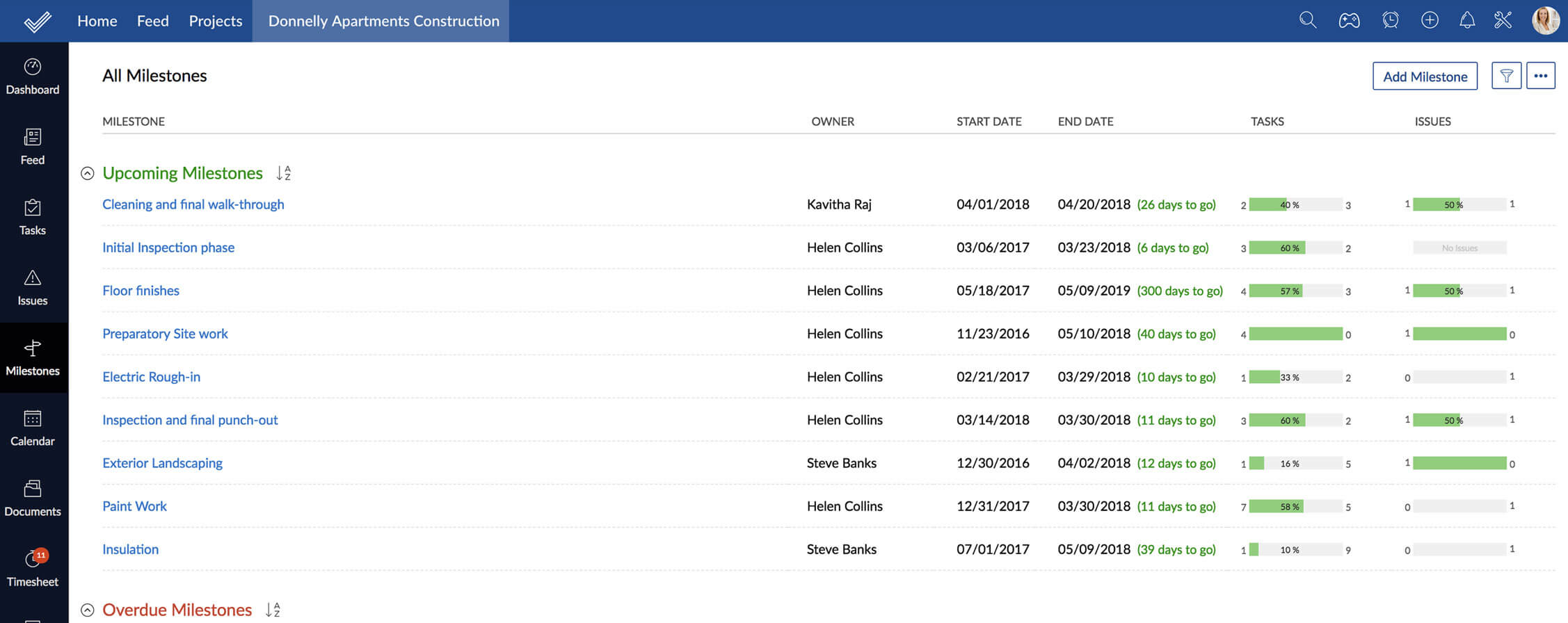Click the filter funnel icon

1506,76
